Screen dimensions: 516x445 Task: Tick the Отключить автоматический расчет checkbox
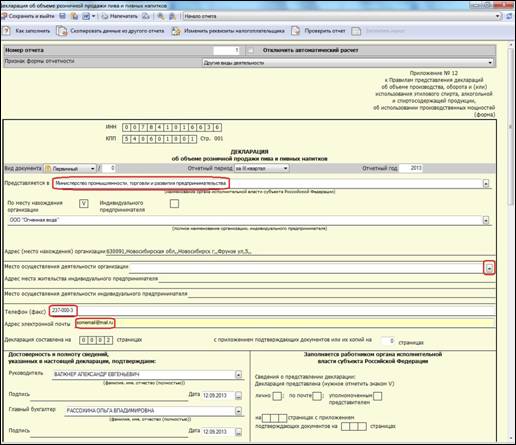click(250, 50)
